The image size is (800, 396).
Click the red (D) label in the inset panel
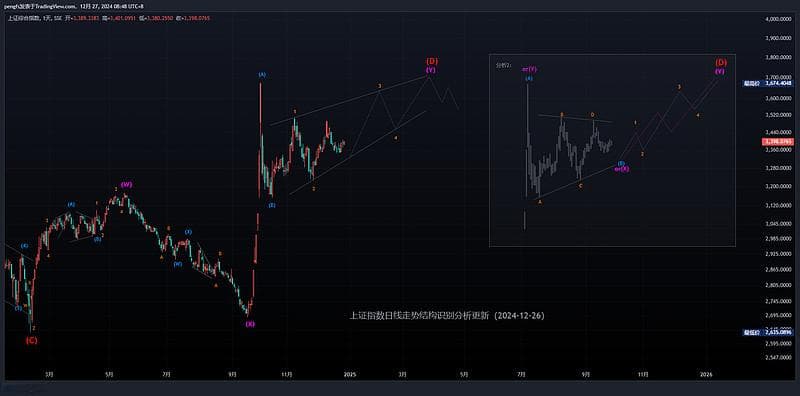(720, 62)
